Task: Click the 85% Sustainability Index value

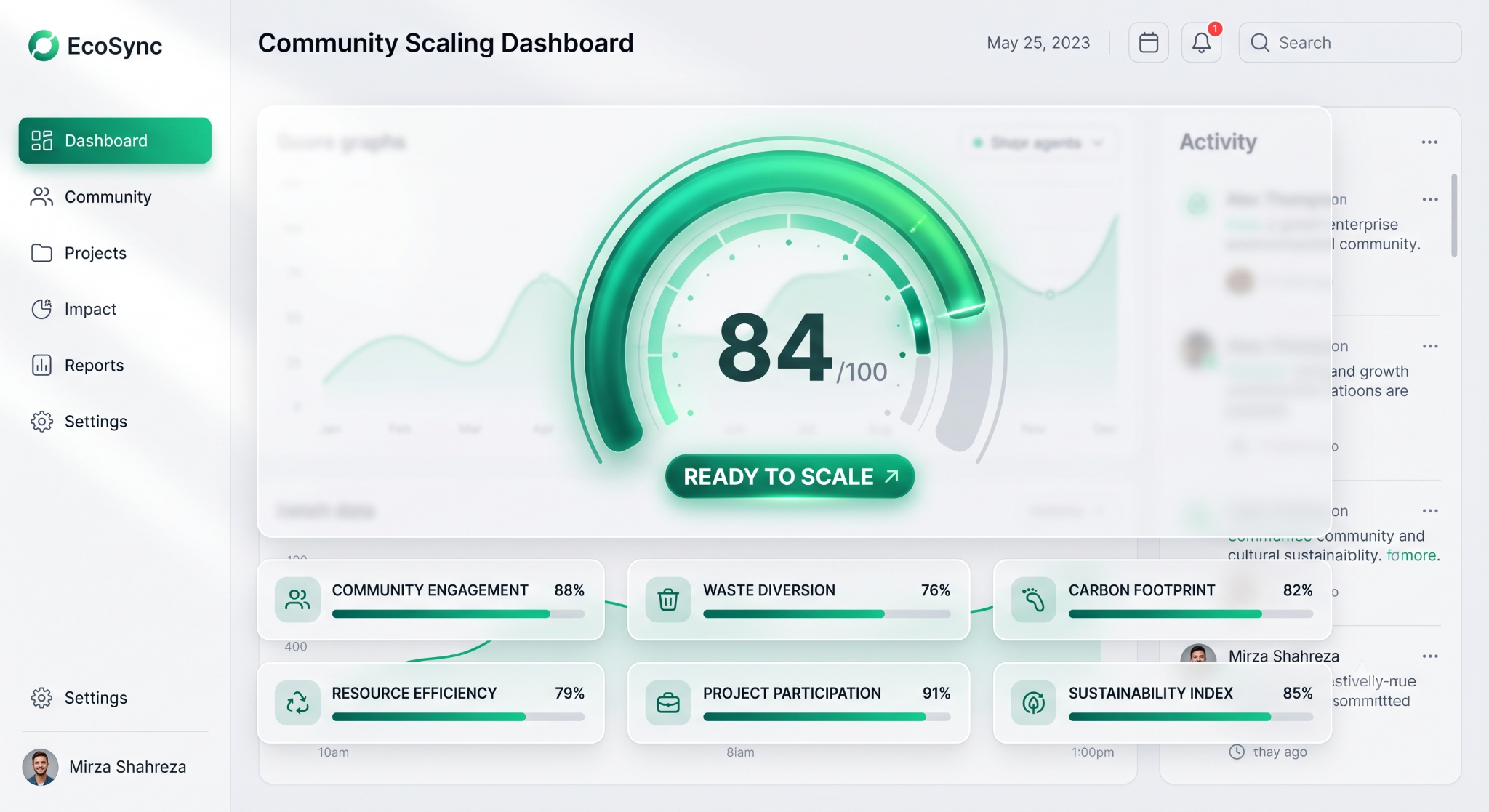Action: click(x=1298, y=694)
